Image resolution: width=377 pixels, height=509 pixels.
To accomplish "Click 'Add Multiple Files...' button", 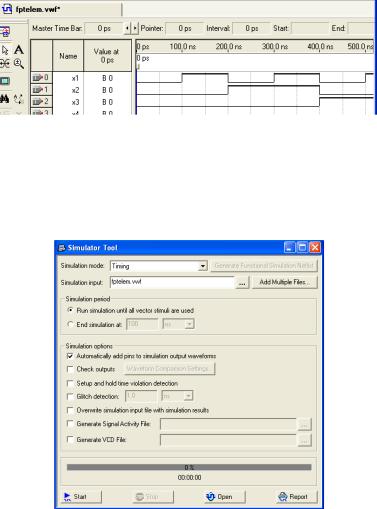I will pyautogui.click(x=285, y=282).
